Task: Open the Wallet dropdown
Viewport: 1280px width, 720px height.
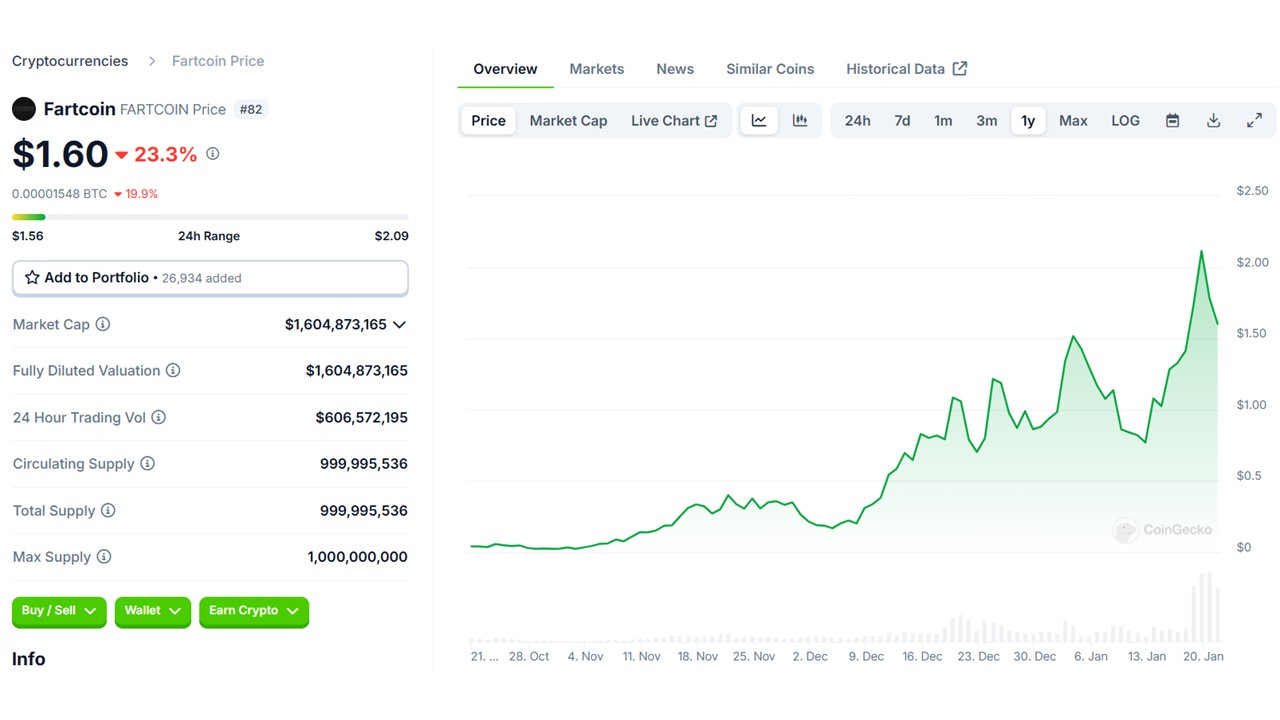Action: coord(153,611)
